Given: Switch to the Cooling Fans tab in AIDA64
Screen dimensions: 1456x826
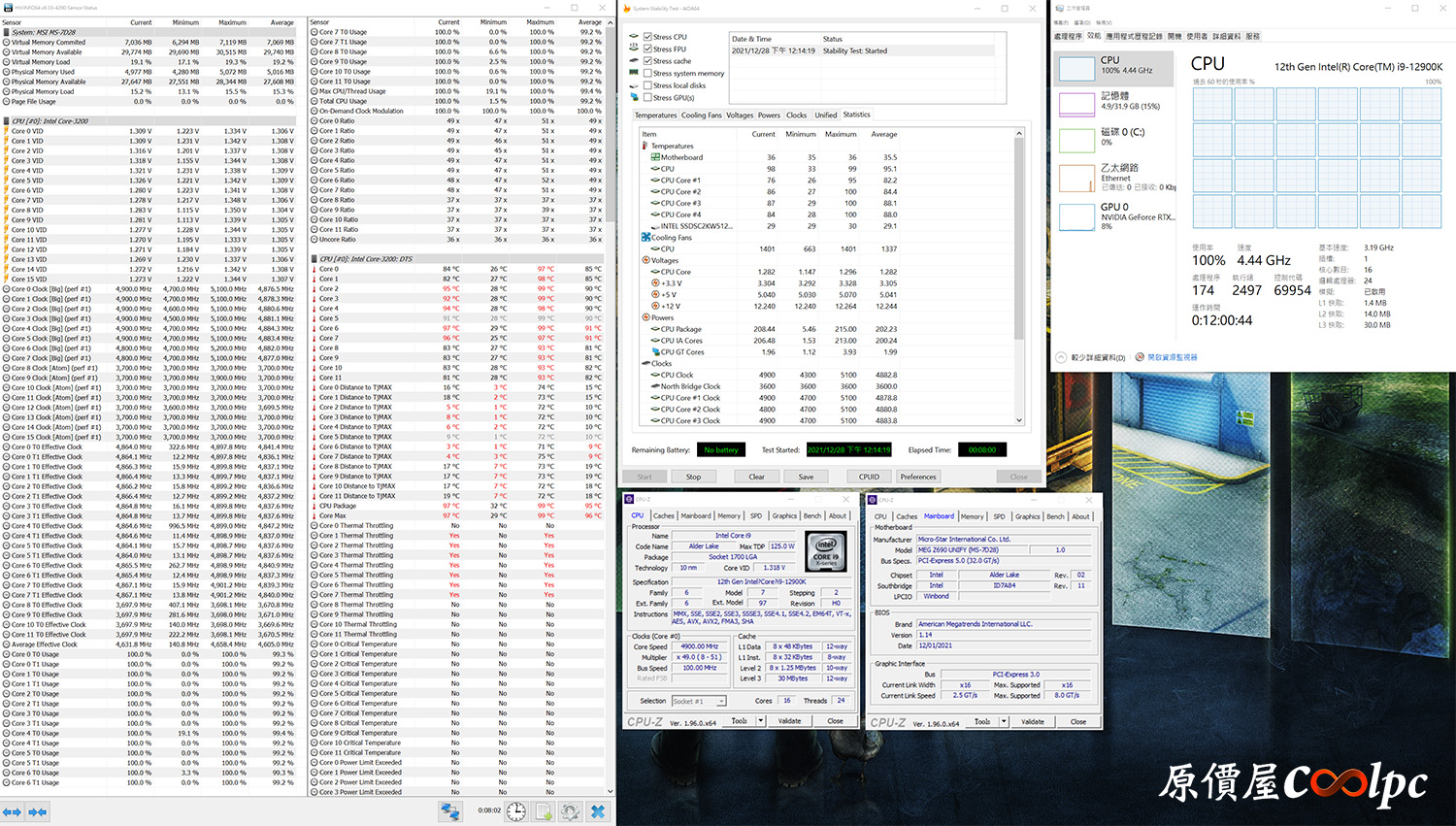Looking at the screenshot, I should [701, 116].
